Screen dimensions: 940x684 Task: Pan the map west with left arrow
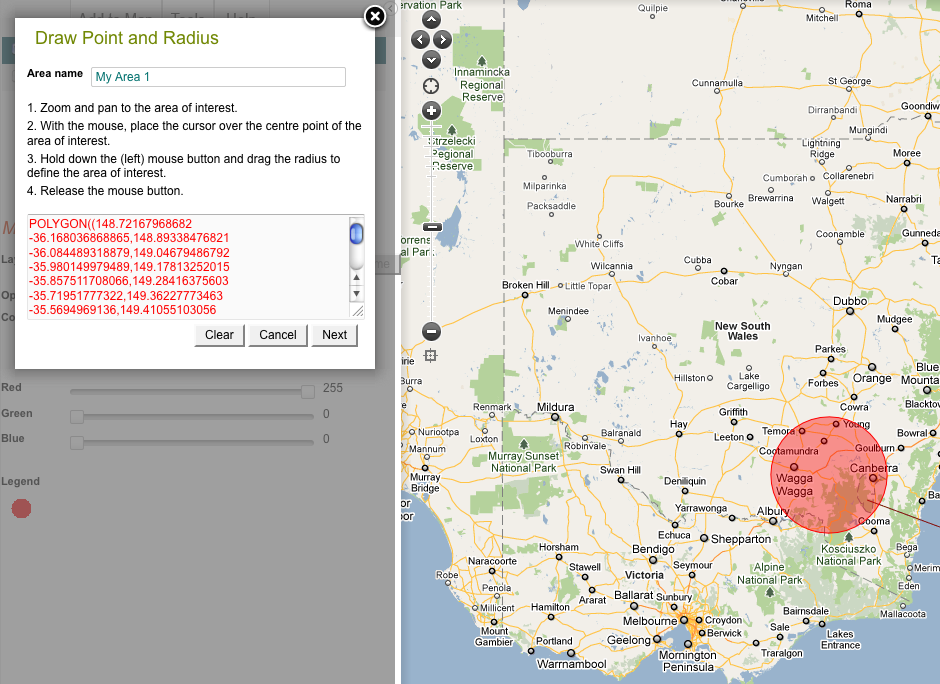tap(420, 40)
